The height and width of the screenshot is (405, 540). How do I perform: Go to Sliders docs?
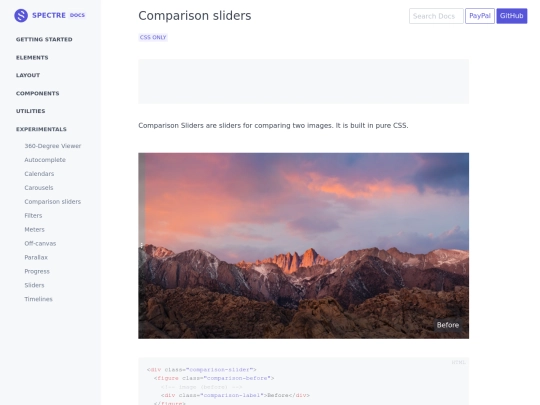pyautogui.click(x=34, y=285)
